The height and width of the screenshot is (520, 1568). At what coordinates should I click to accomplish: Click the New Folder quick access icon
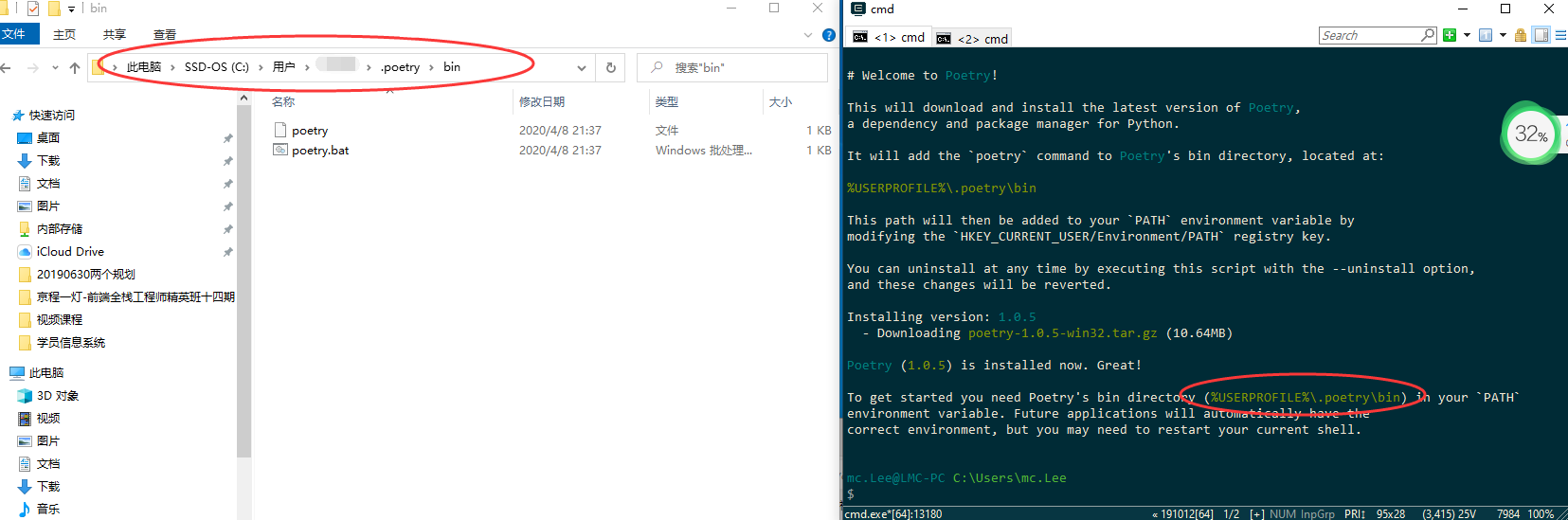point(54,9)
